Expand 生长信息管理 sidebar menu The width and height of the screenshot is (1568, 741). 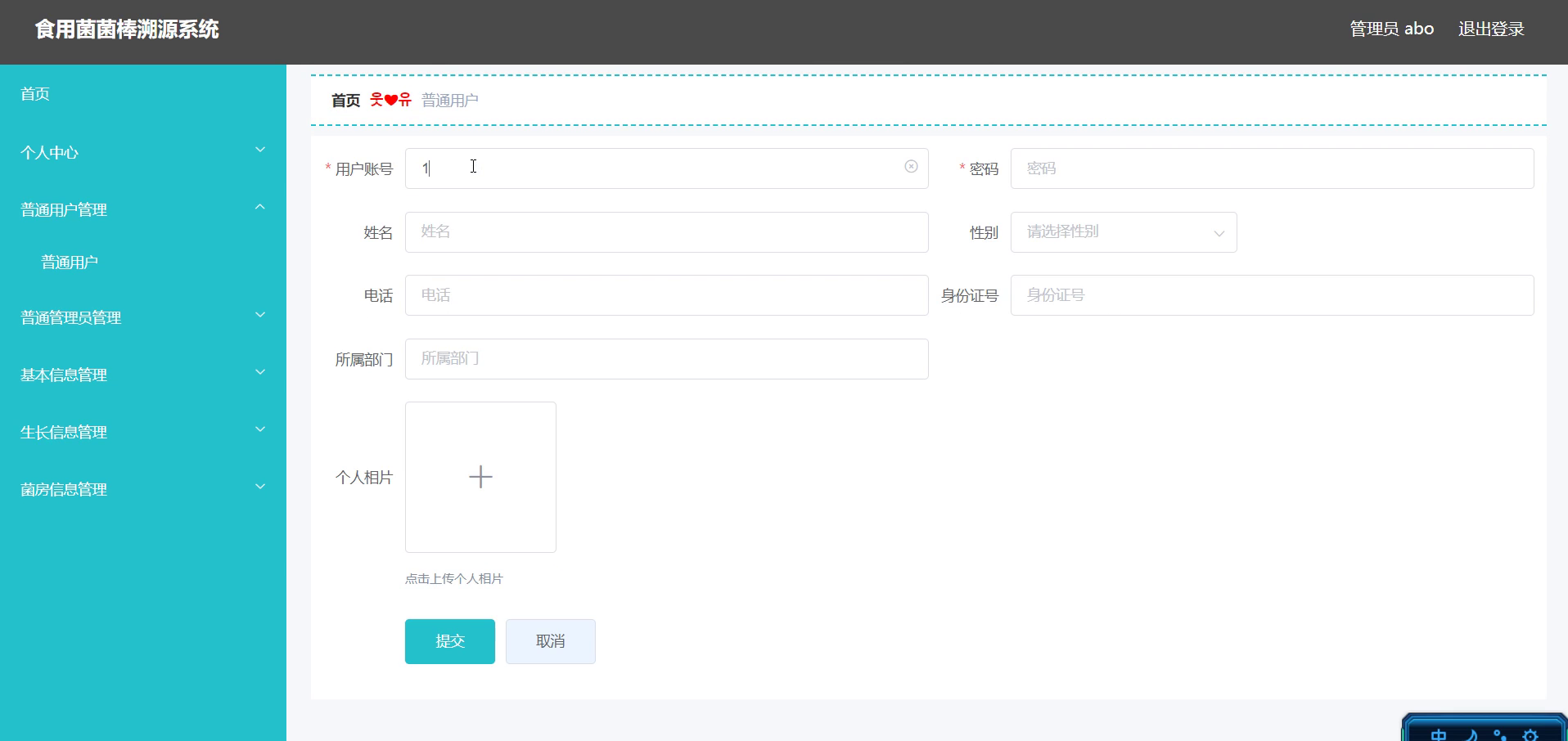pyautogui.click(x=143, y=432)
